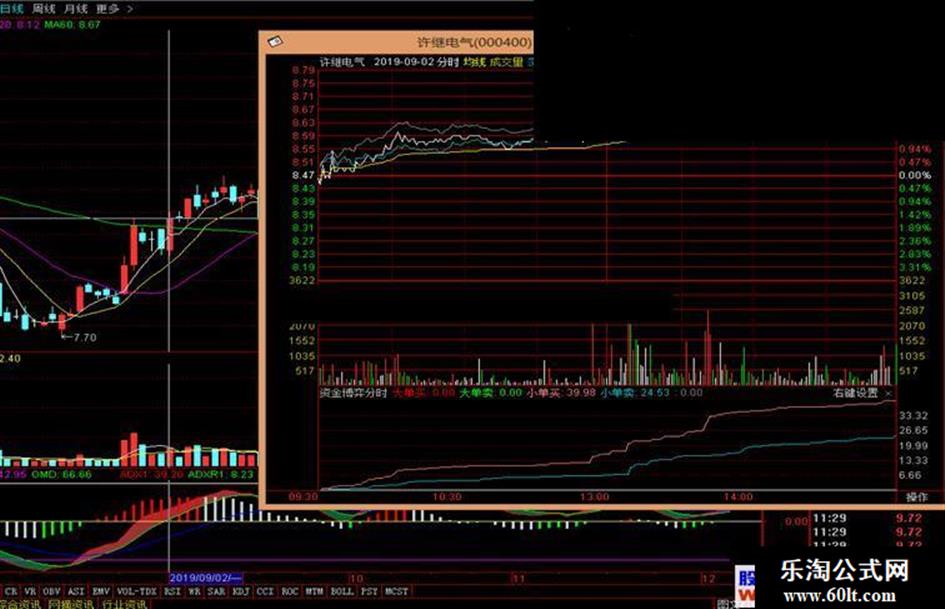Select the PSY indicator tab
This screenshot has width=945, height=609.
[369, 592]
